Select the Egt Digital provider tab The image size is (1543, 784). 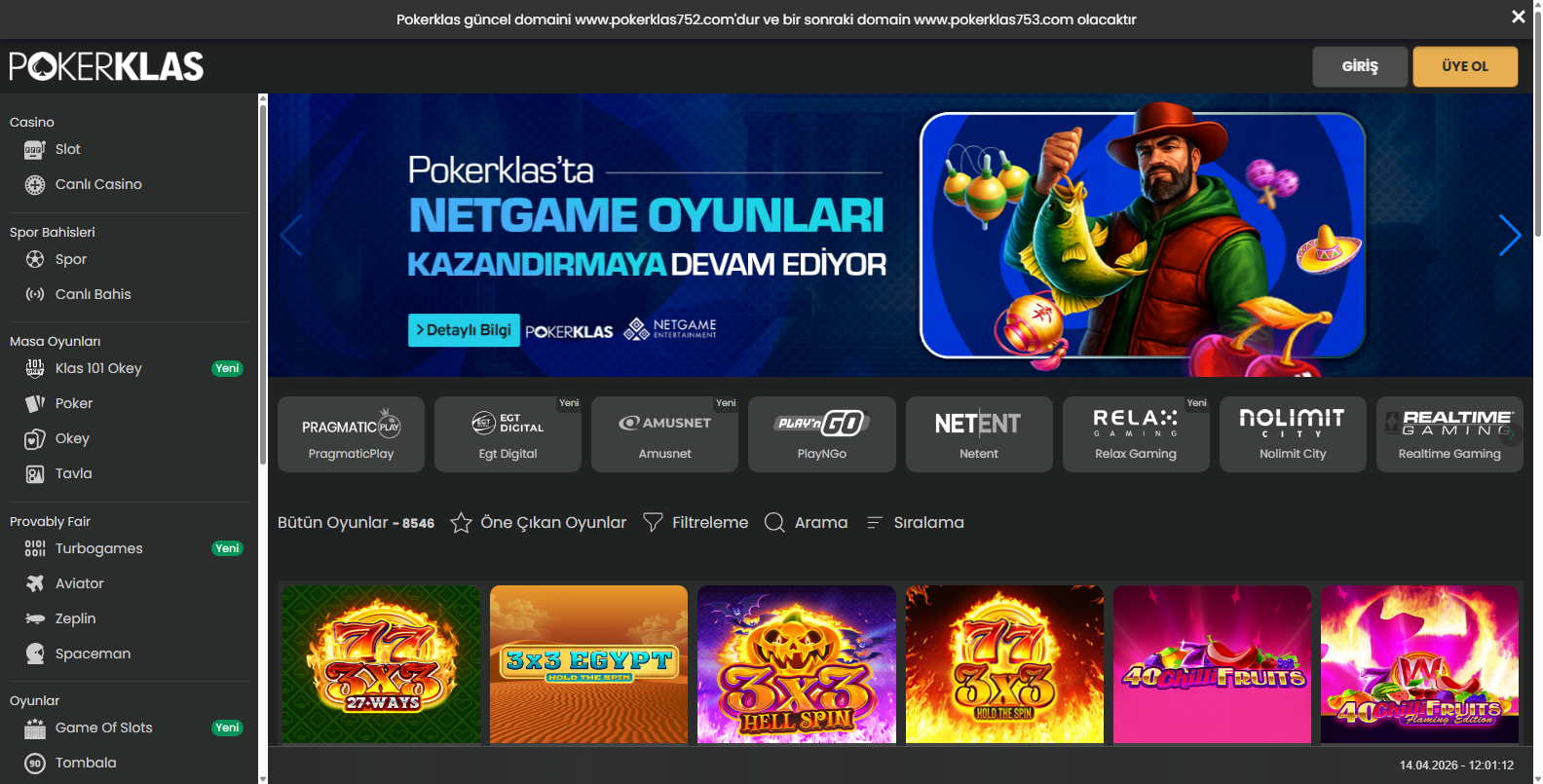click(x=508, y=434)
